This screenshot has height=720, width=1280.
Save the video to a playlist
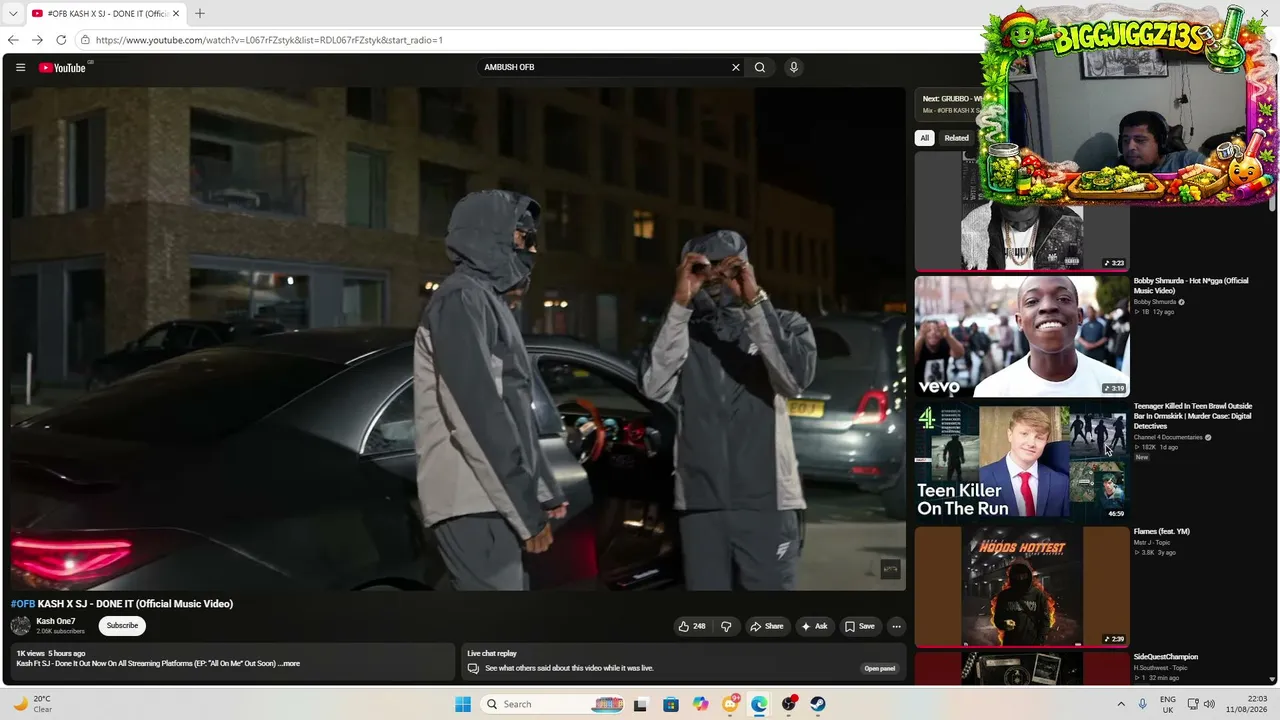(860, 627)
